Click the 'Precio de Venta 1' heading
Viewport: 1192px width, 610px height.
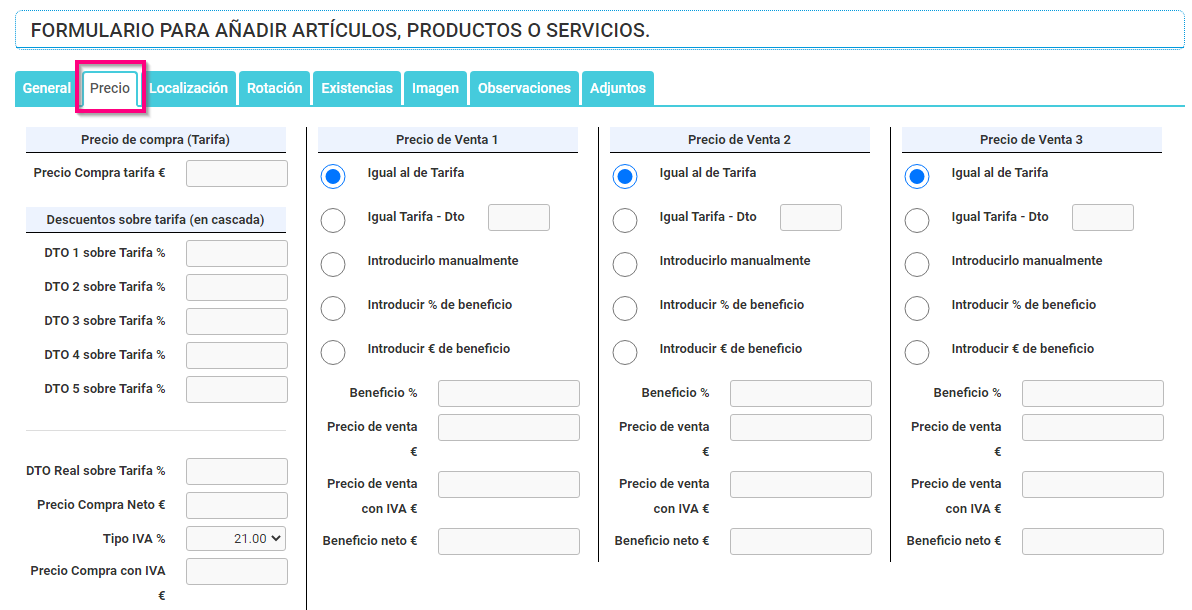pos(448,140)
